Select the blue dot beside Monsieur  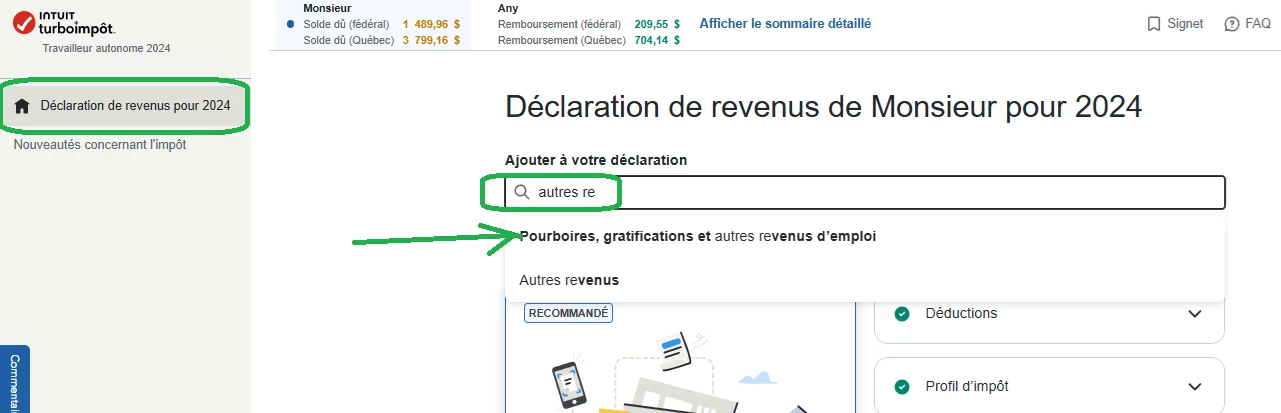[290, 23]
